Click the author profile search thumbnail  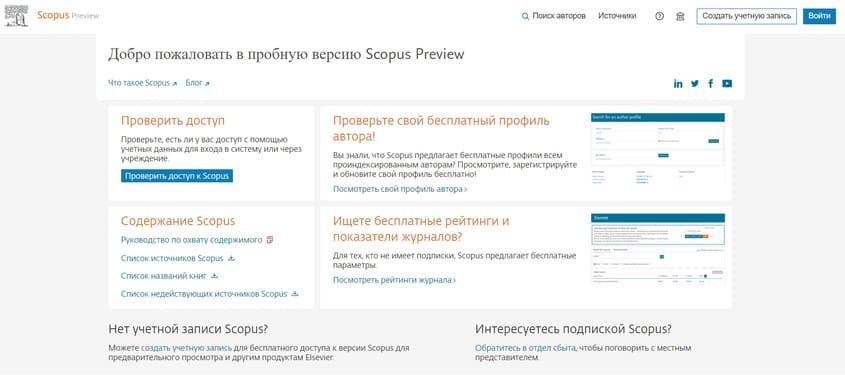pyautogui.click(x=658, y=150)
